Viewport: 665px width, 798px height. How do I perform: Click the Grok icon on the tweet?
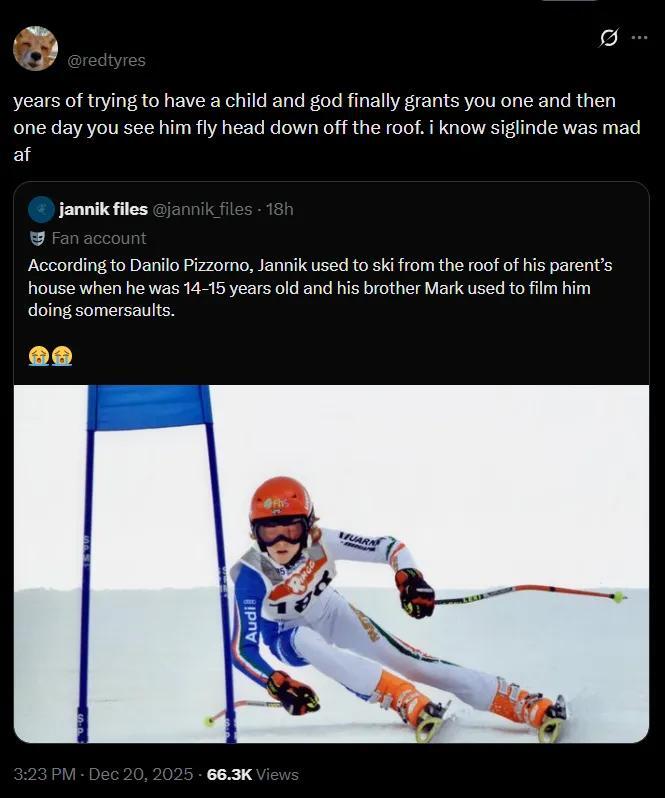[607, 39]
